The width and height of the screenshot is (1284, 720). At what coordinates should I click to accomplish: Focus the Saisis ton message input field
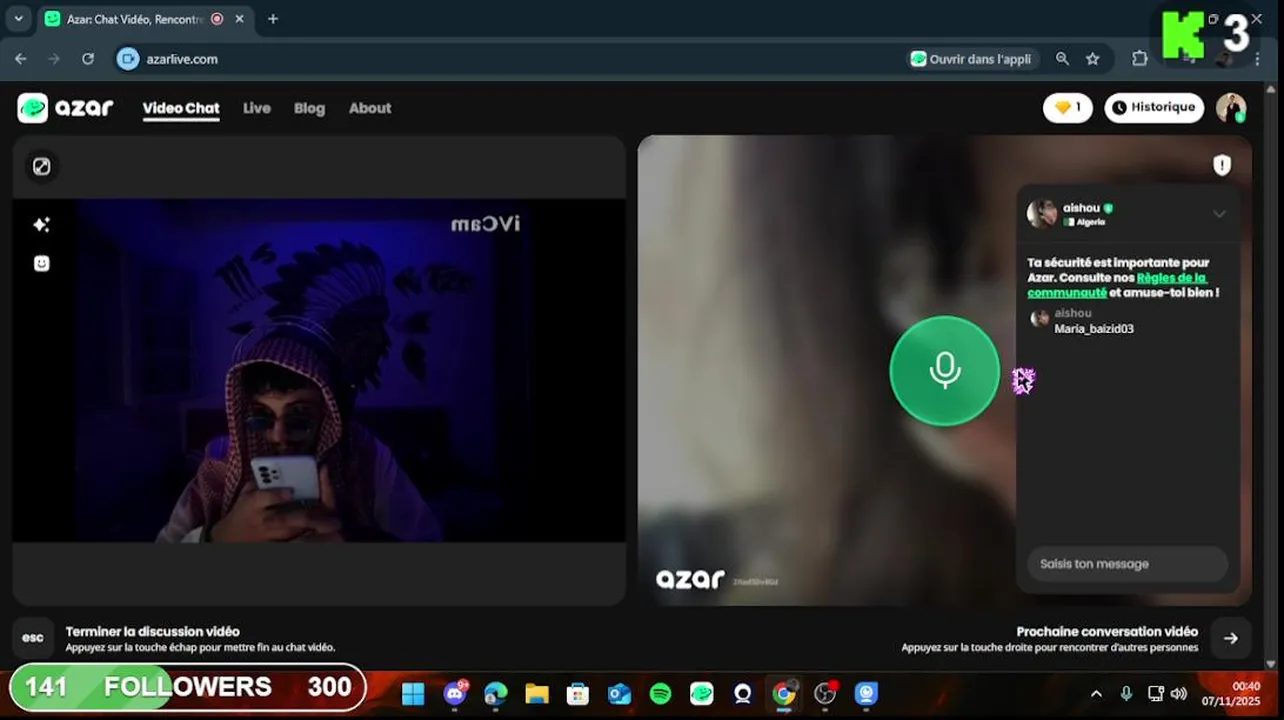pos(1127,564)
